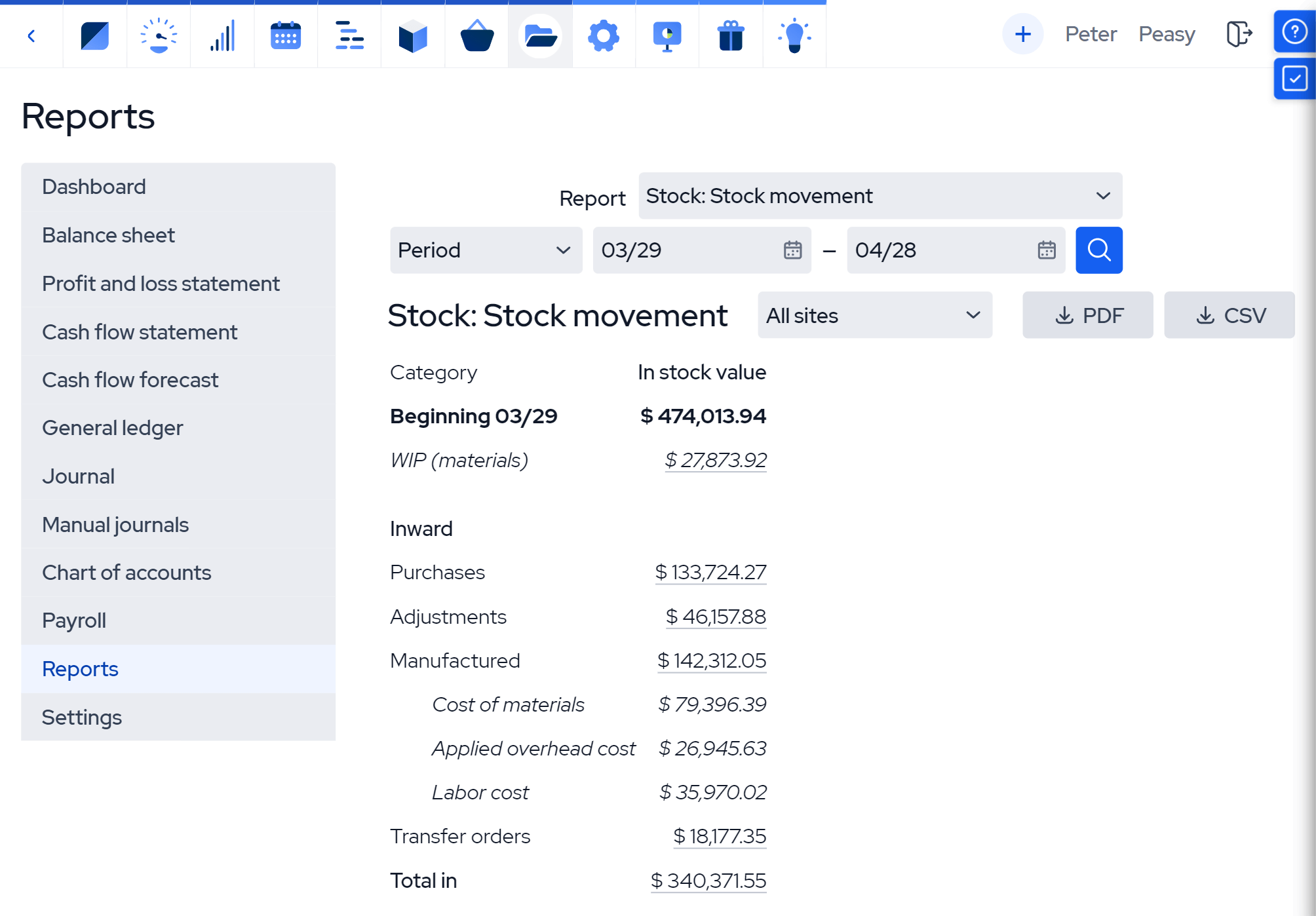Open the Report dropdown showing Stock: Stock movement
Image resolution: width=1316 pixels, height=916 pixels.
pos(880,195)
